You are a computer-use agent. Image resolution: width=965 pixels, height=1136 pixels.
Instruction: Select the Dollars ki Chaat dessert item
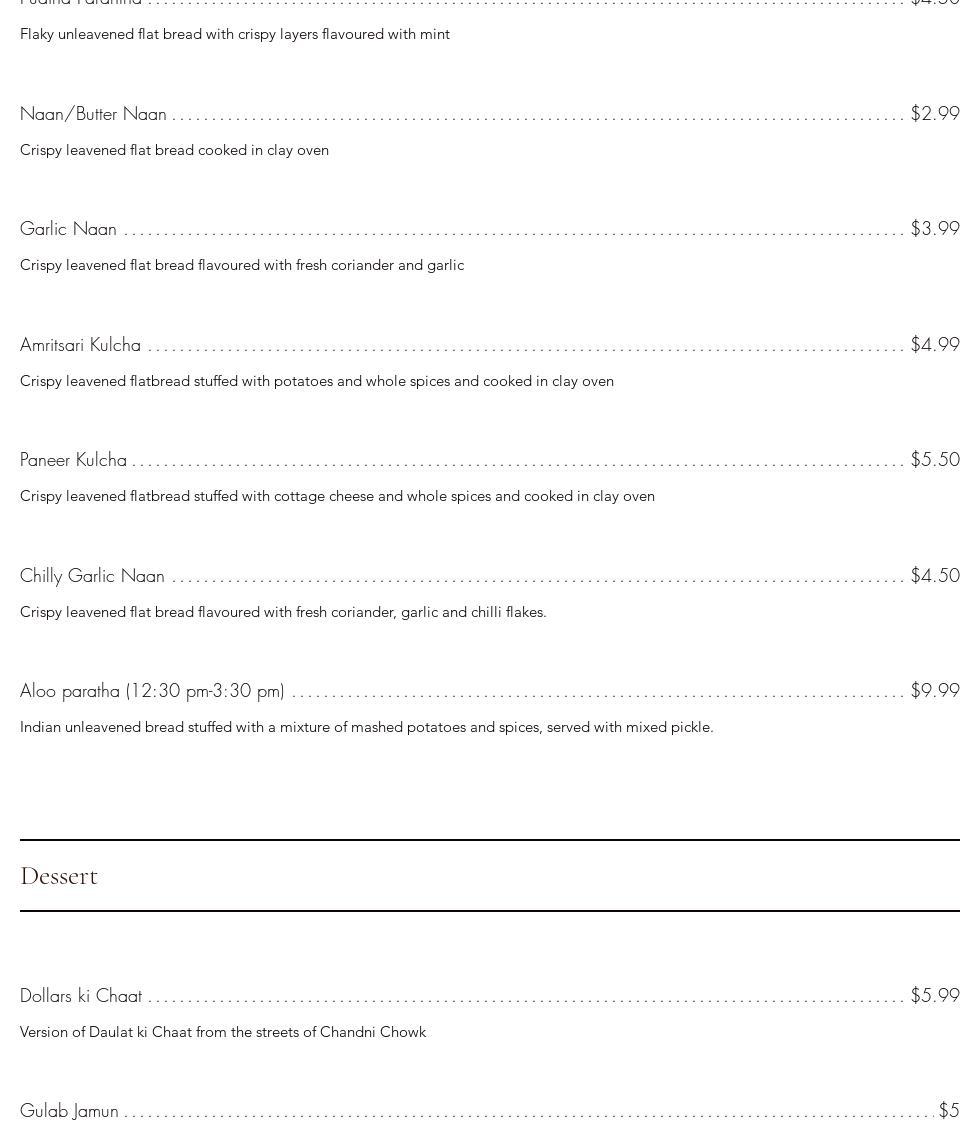point(81,996)
